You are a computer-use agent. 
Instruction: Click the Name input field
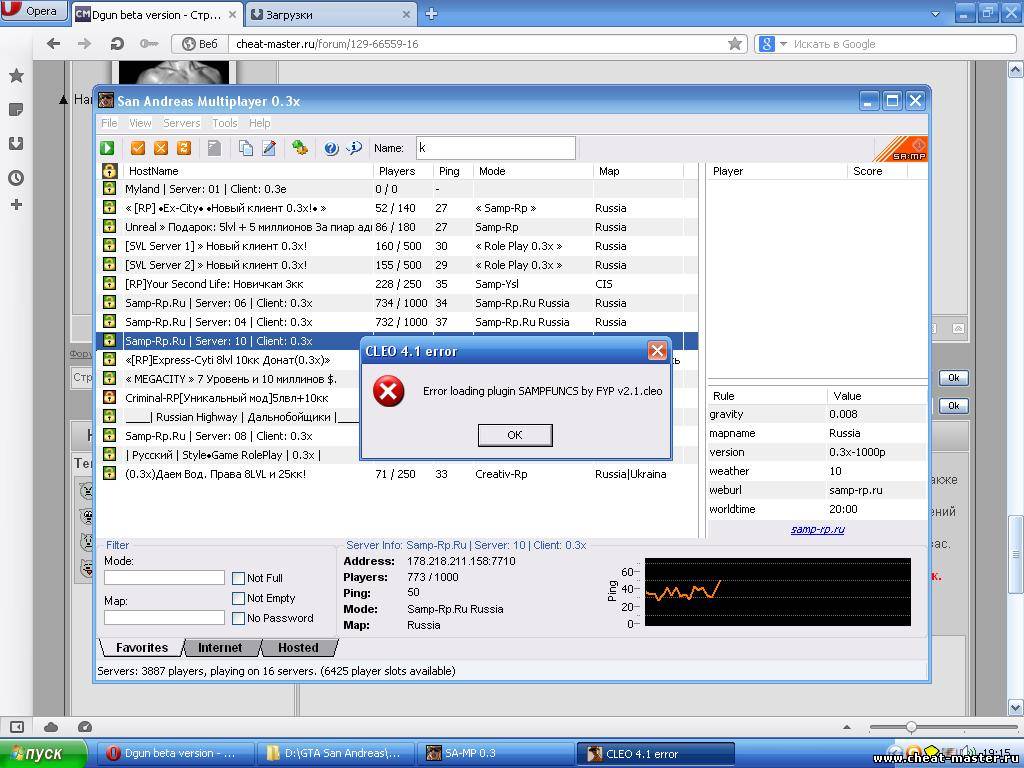pyautogui.click(x=496, y=148)
